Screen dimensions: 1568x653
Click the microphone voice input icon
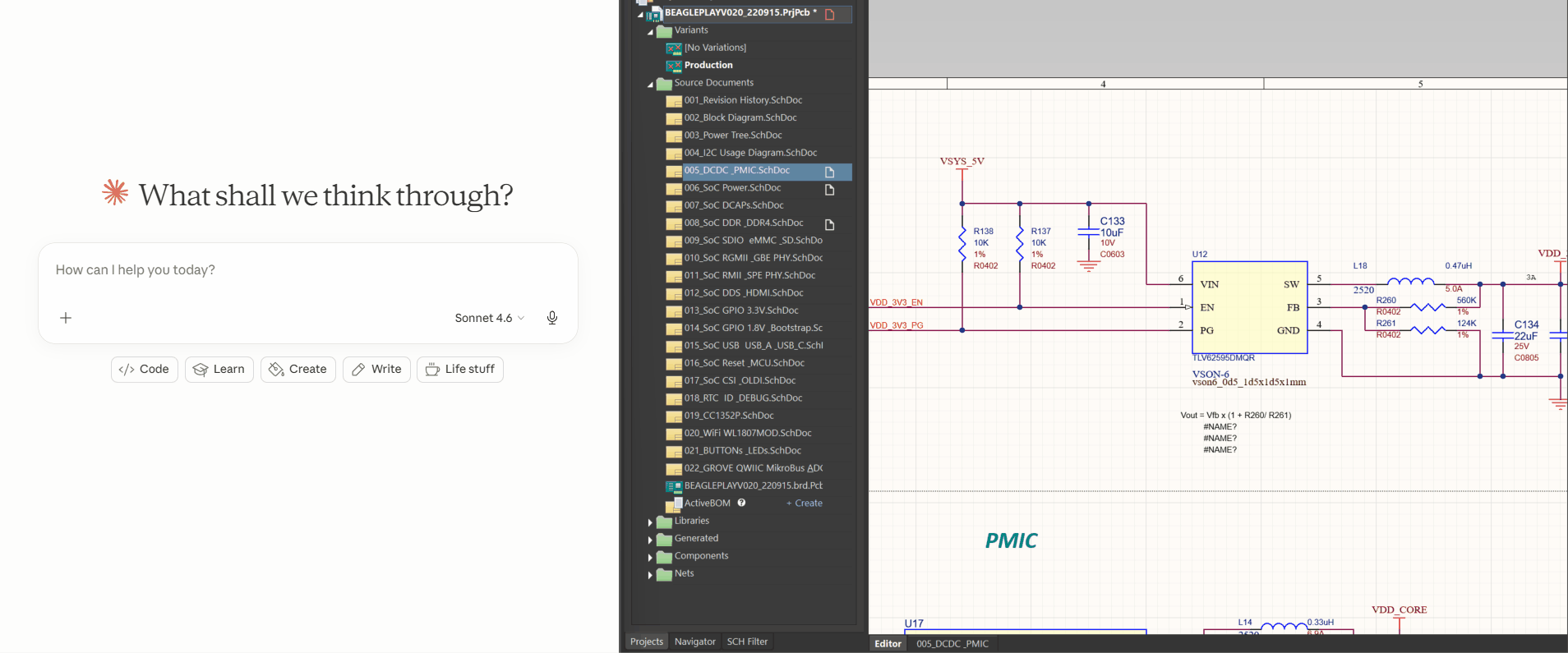pos(552,318)
